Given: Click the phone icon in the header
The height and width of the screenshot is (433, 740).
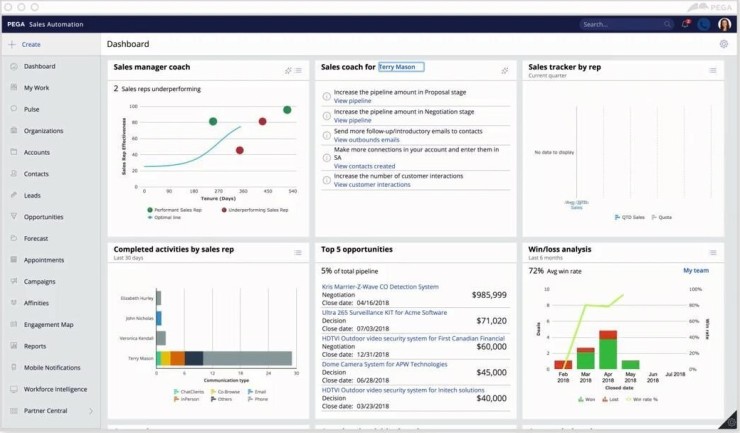Looking at the screenshot, I should (x=704, y=24).
